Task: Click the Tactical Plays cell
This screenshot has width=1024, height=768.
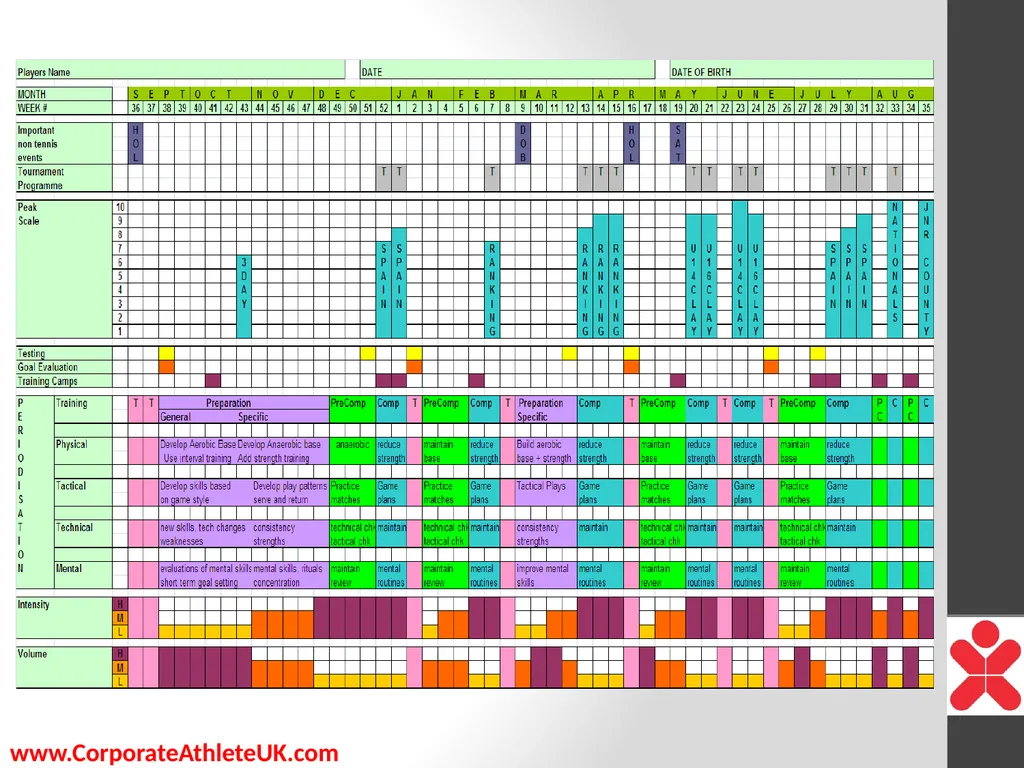Action: tap(546, 492)
